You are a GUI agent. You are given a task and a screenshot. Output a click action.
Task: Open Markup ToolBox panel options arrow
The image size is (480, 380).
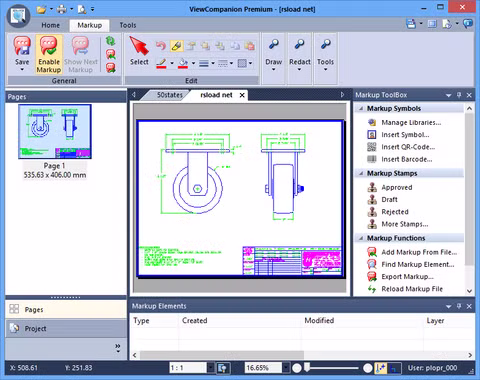point(449,95)
